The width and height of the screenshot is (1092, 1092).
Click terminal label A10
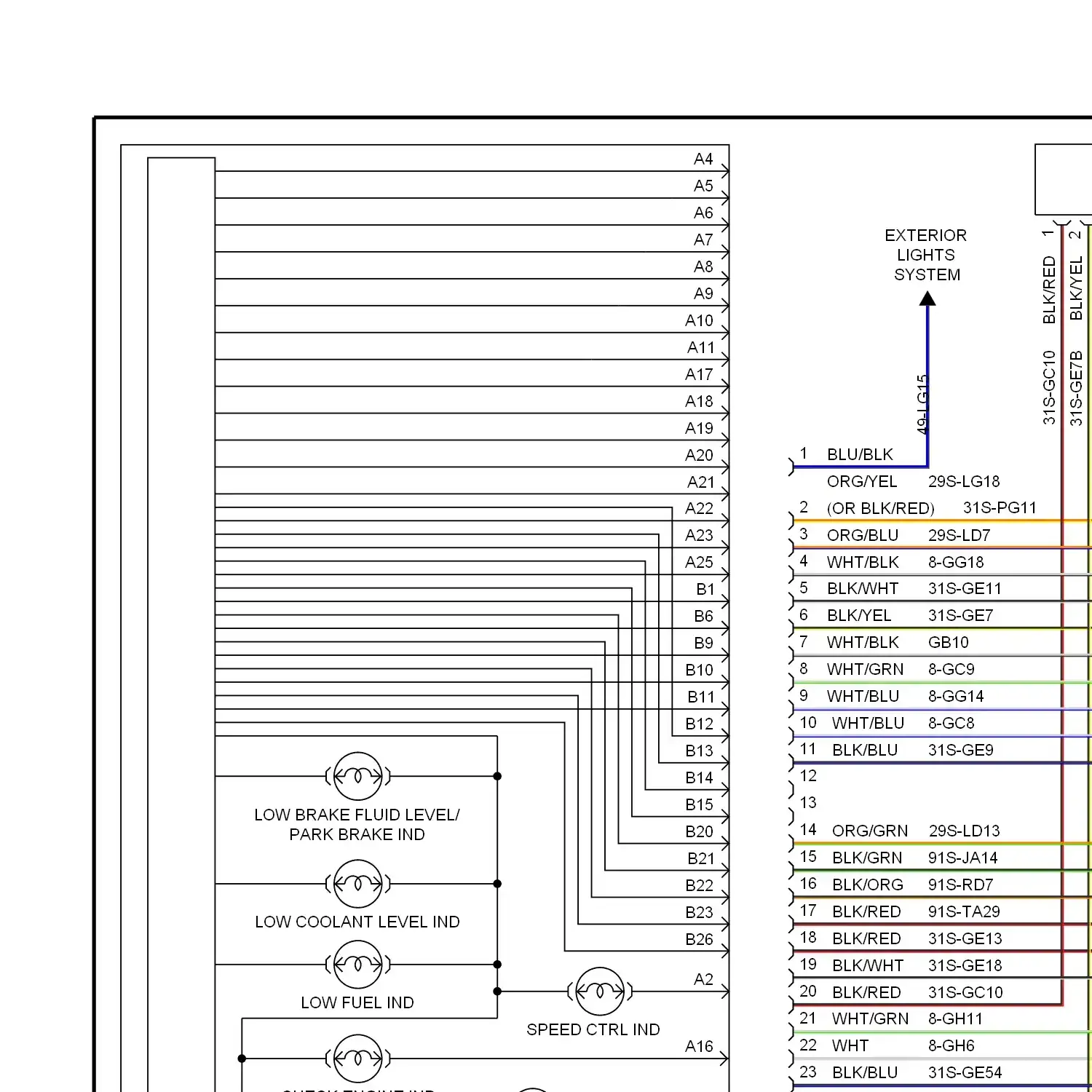click(x=700, y=320)
